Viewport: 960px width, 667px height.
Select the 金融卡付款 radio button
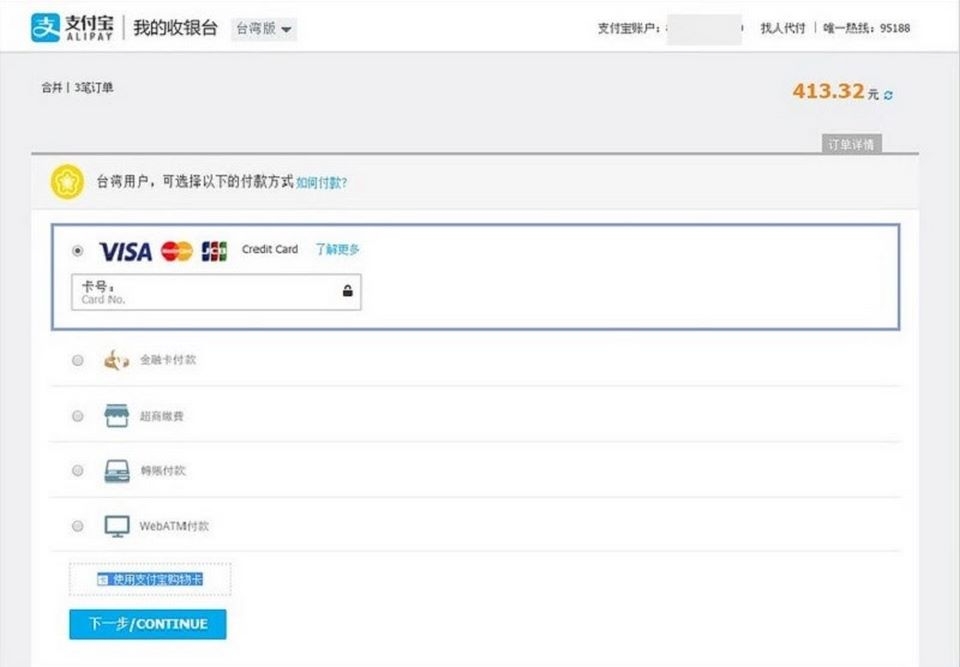click(78, 360)
